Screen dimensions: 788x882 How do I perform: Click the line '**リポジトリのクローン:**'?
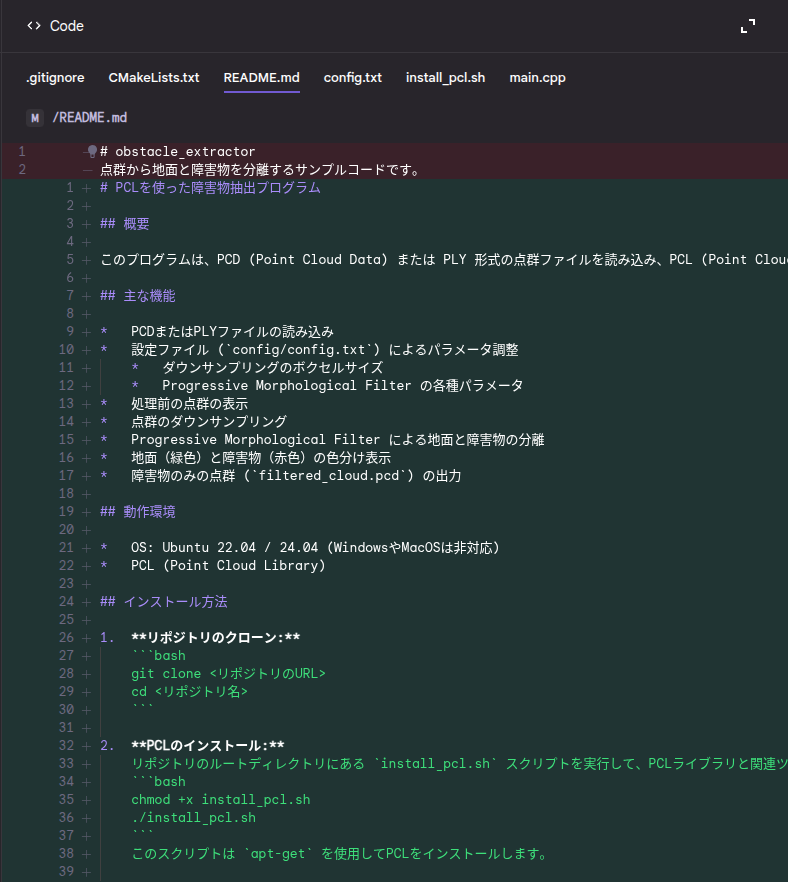click(215, 638)
